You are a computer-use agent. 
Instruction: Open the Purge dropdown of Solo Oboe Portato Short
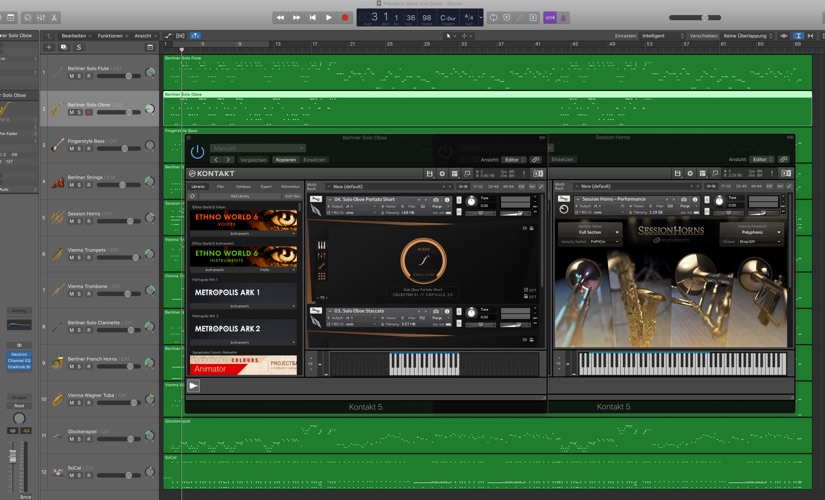(440, 206)
